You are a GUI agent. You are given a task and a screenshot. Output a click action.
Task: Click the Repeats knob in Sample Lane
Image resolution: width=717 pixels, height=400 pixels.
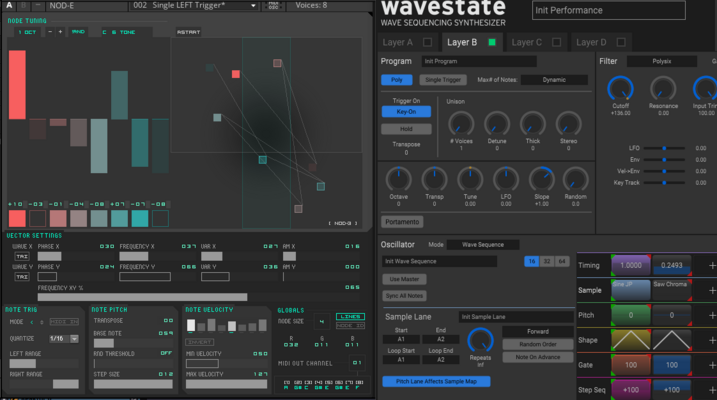[480, 341]
